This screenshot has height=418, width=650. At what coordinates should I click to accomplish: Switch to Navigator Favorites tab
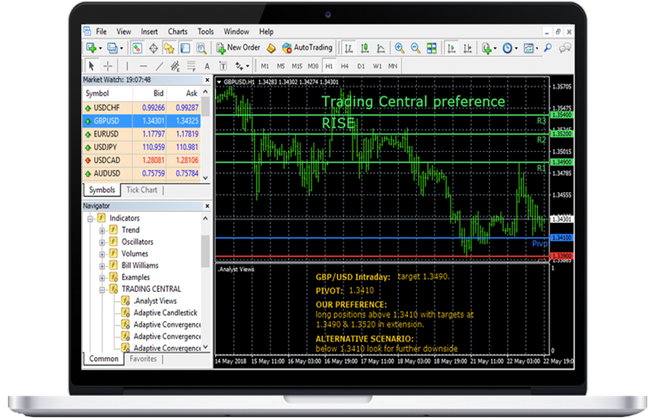pos(143,359)
